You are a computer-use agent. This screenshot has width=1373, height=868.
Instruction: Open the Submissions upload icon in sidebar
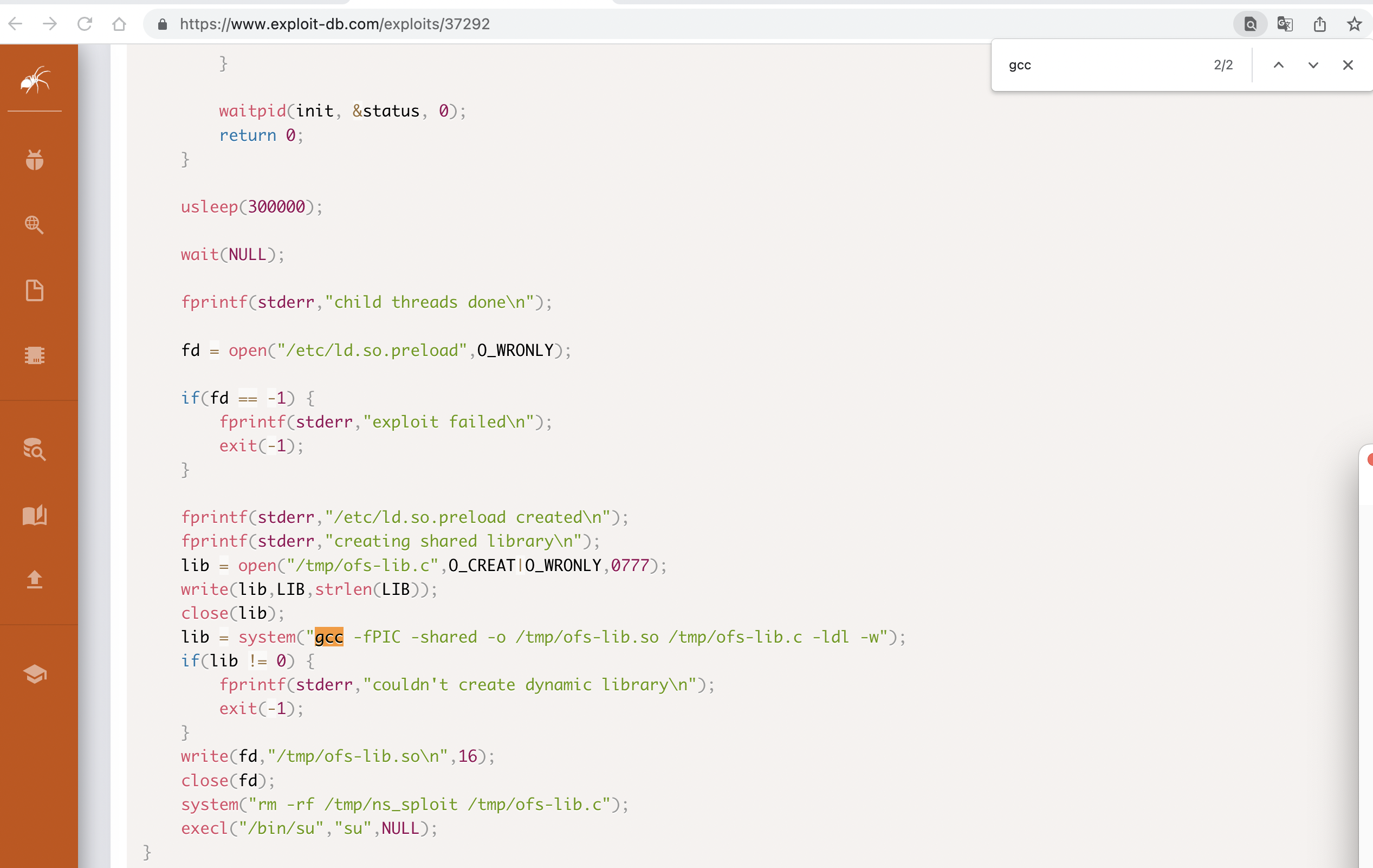(35, 579)
